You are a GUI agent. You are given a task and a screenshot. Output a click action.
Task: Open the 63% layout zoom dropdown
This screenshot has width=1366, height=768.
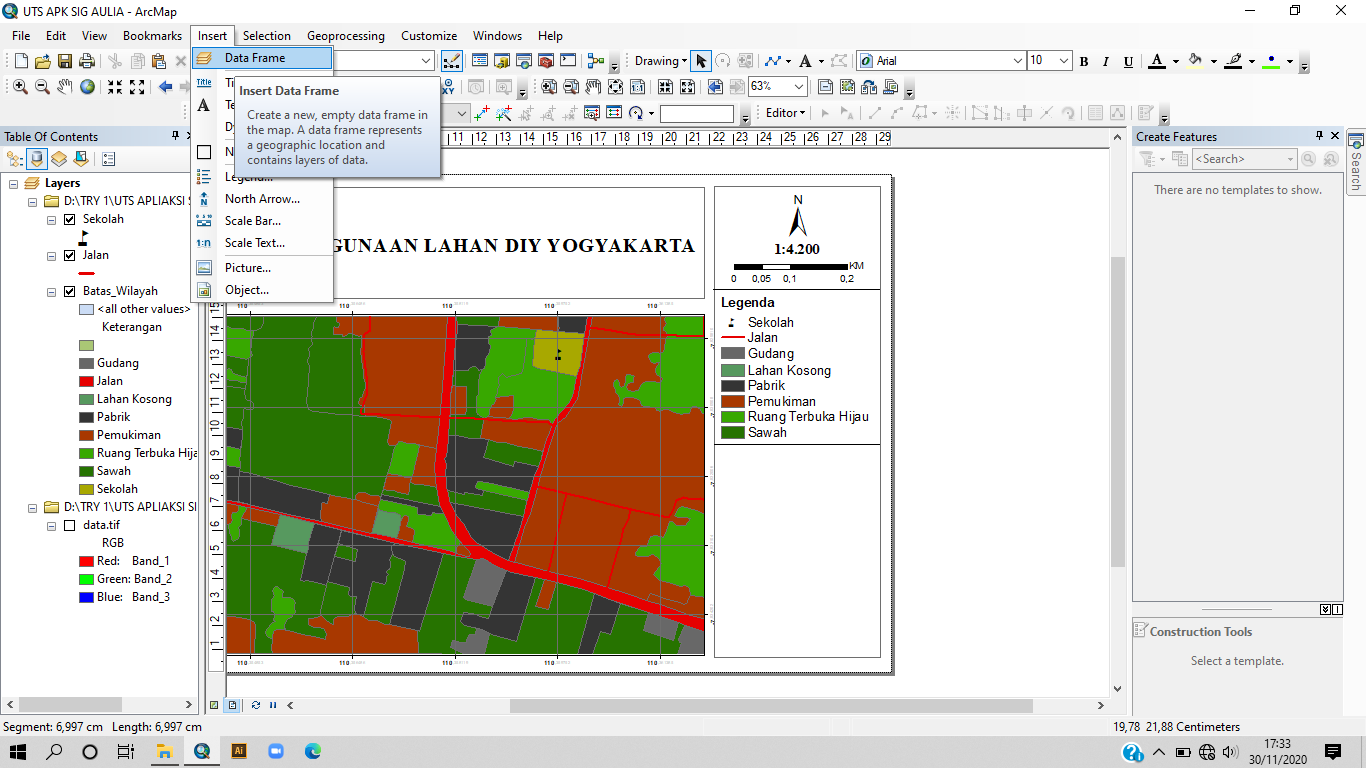(799, 87)
